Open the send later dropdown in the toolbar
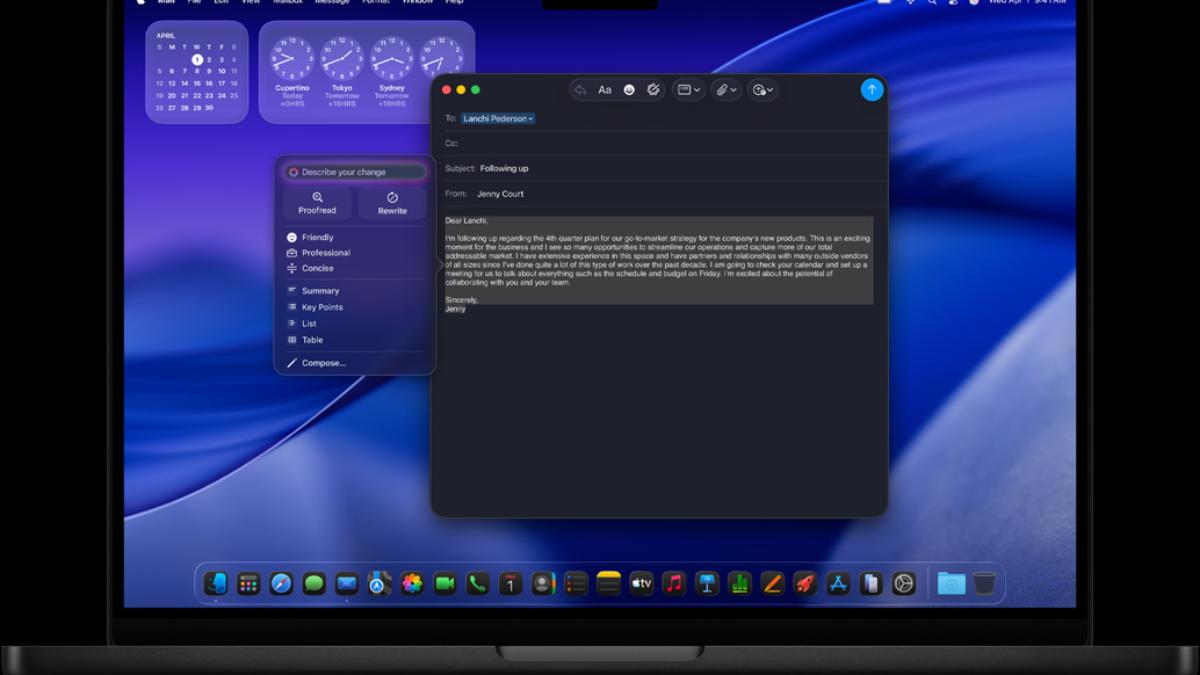 763,90
